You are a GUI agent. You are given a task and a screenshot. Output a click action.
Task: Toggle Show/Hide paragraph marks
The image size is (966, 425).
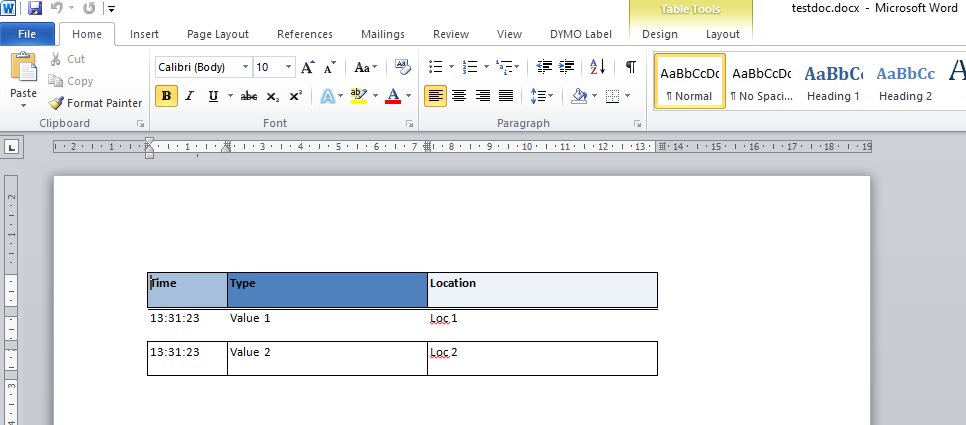pos(630,68)
